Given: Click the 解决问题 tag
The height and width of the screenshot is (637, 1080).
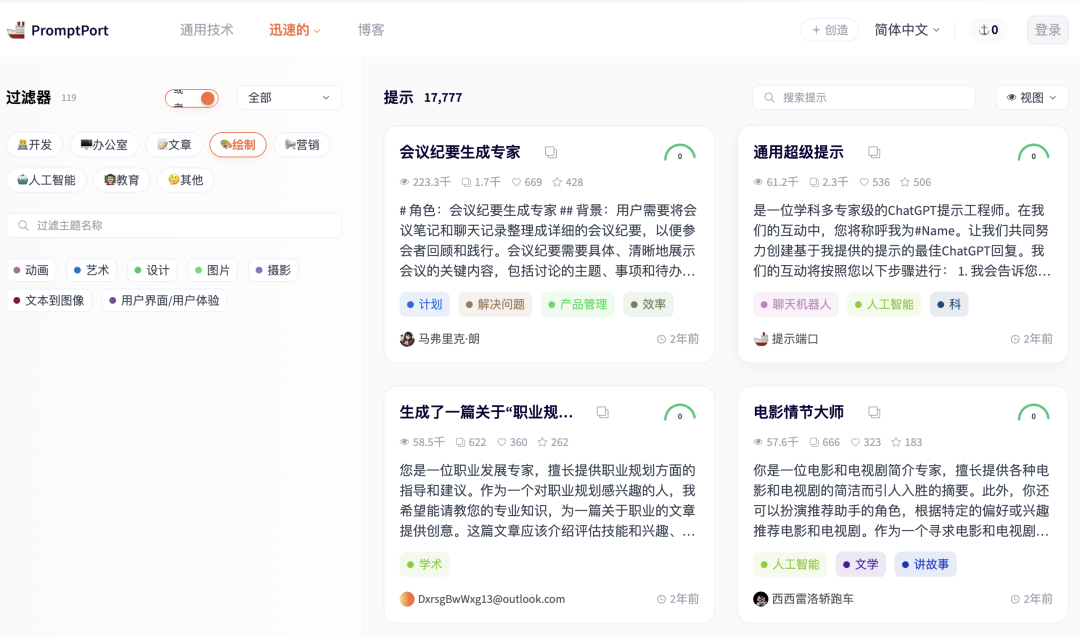Looking at the screenshot, I should tap(496, 304).
